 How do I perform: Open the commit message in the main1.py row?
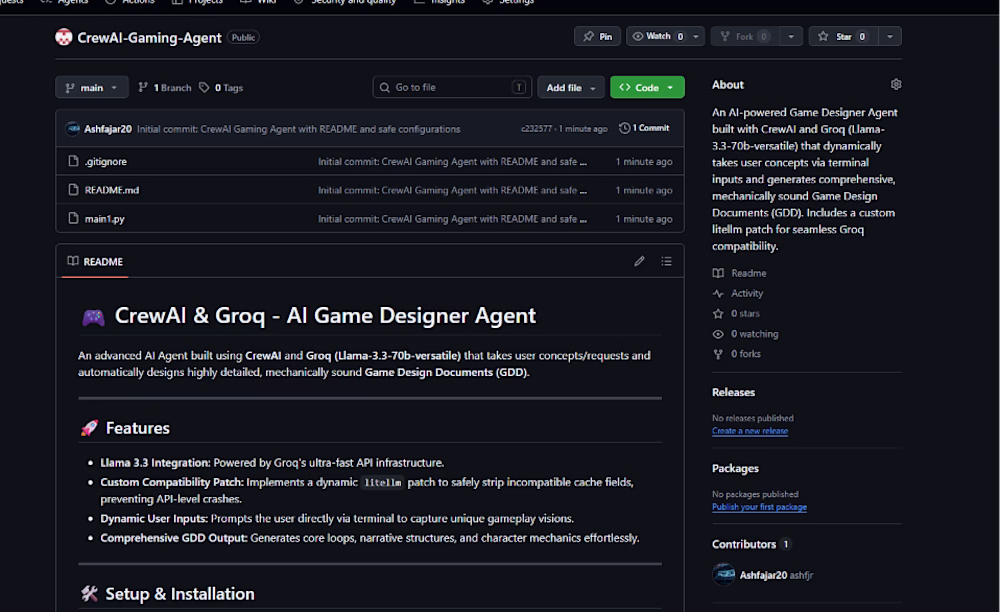[452, 219]
